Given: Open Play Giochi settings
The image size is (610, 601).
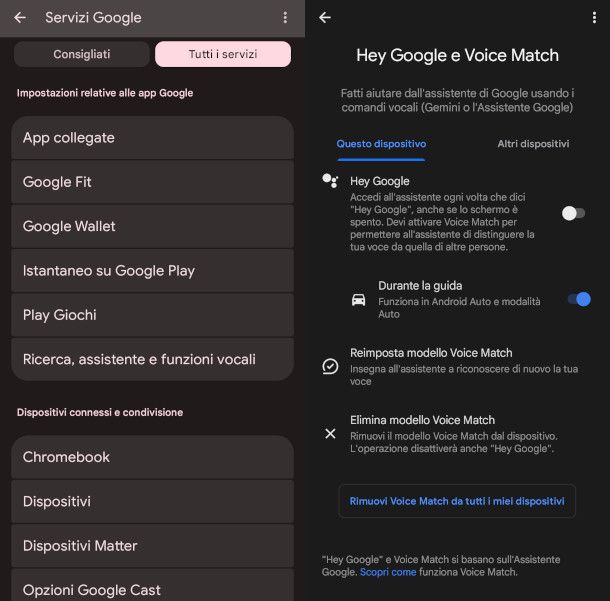Looking at the screenshot, I should click(x=152, y=315).
